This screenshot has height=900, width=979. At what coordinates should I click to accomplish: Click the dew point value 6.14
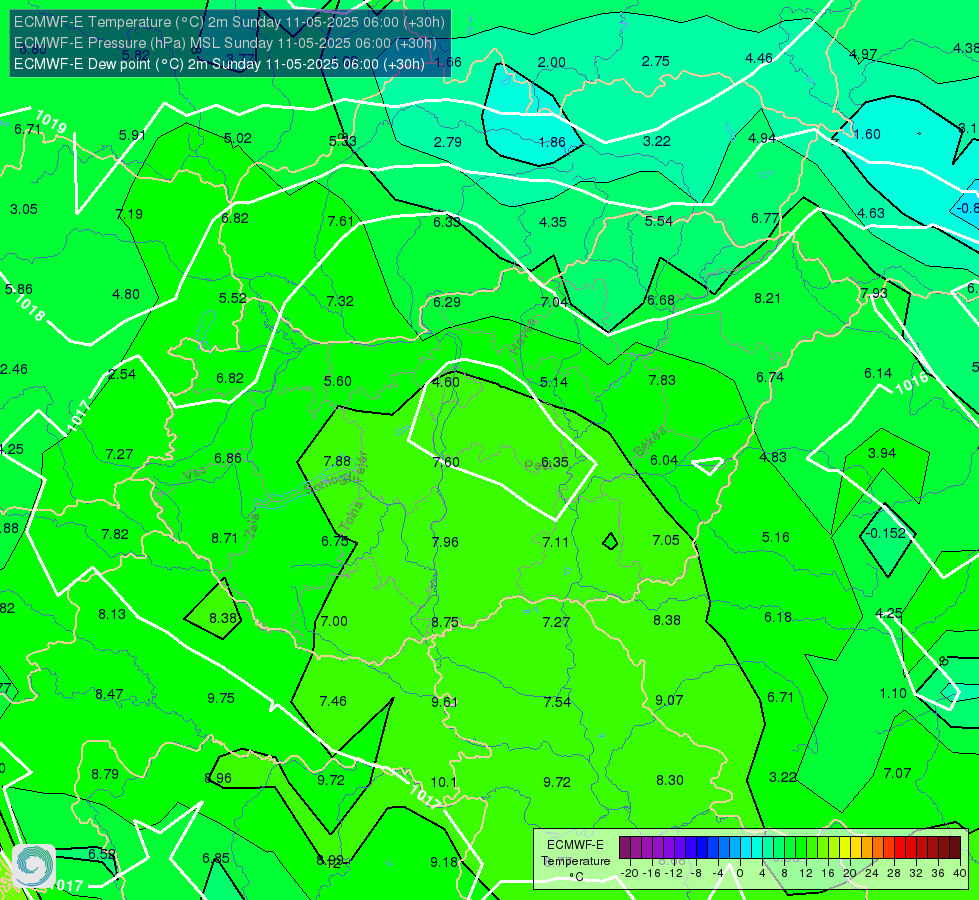[x=878, y=373]
